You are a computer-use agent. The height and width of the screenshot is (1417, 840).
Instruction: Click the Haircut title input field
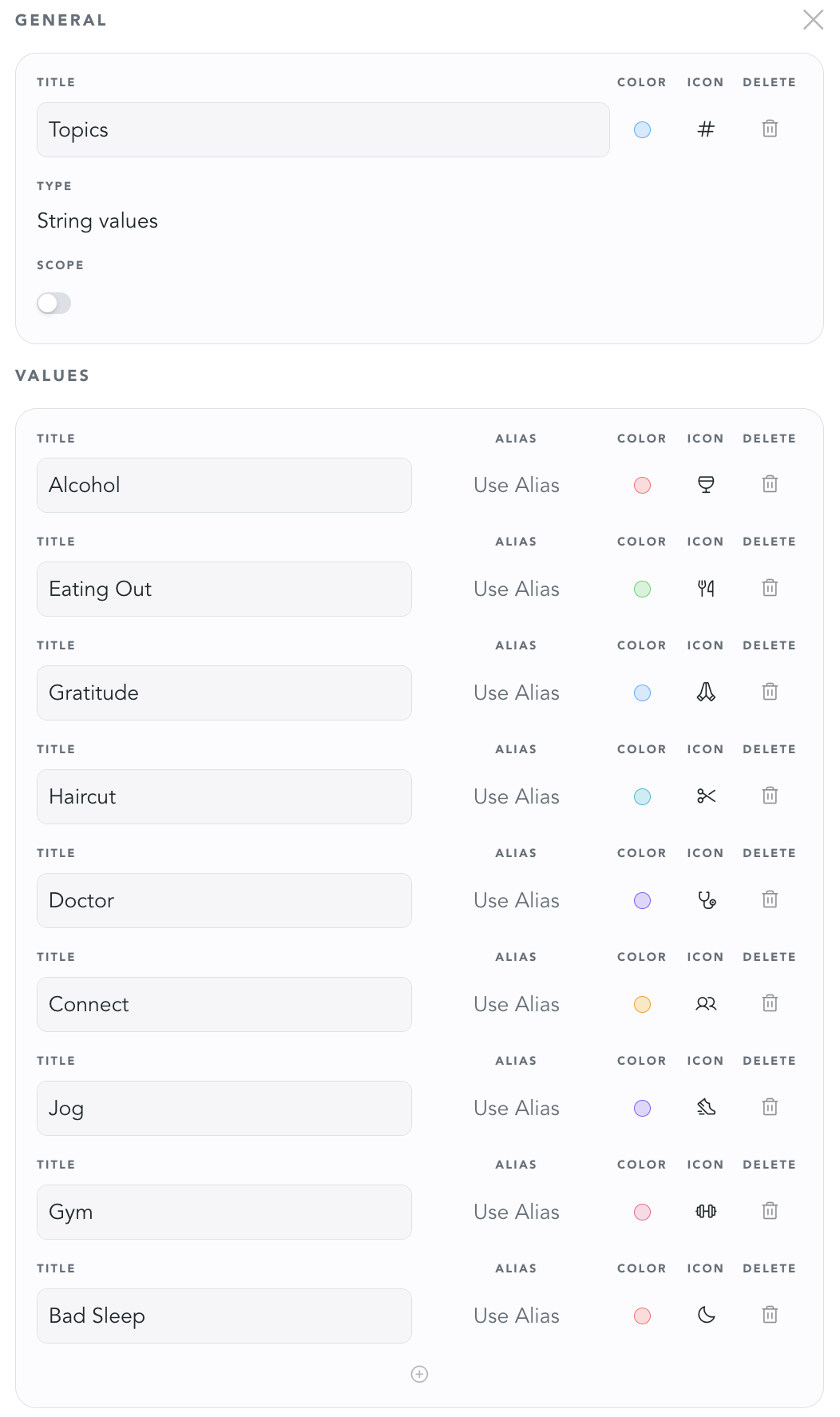click(x=224, y=797)
